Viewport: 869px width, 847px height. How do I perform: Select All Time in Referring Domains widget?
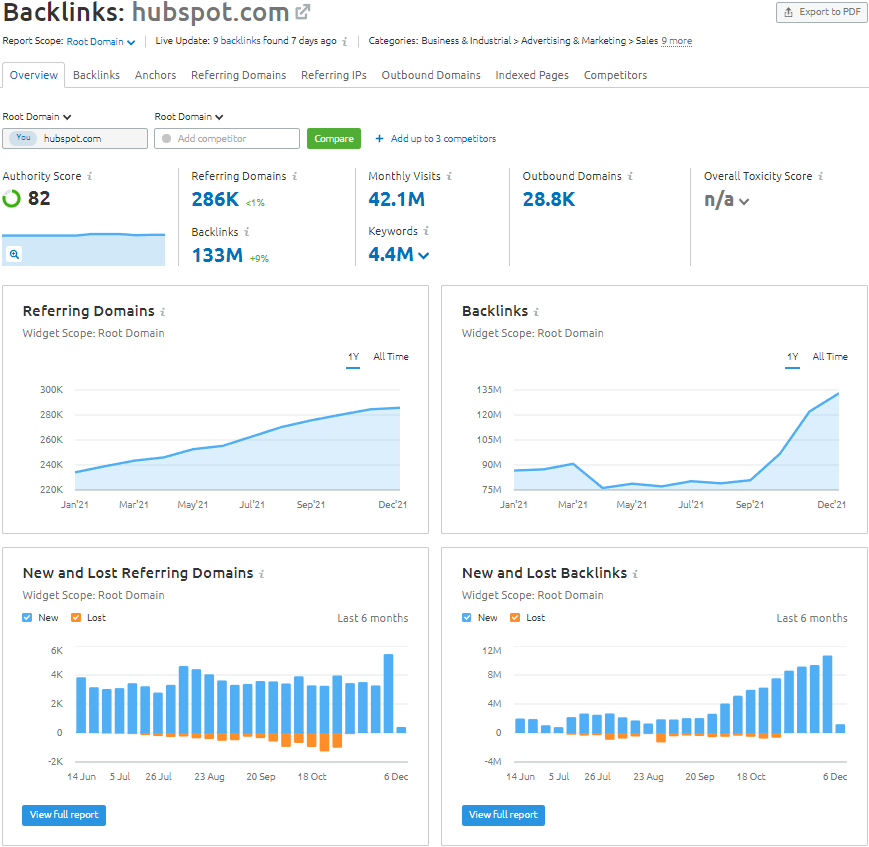pyautogui.click(x=391, y=357)
